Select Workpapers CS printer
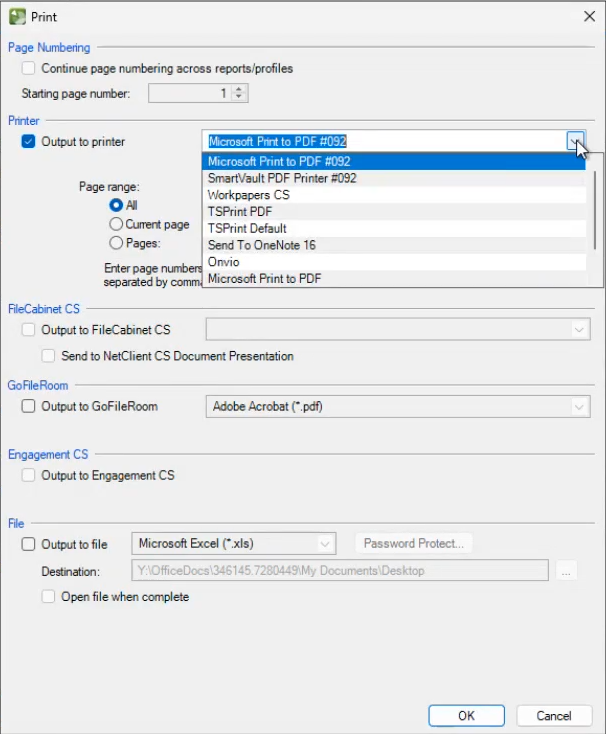 tap(394, 195)
